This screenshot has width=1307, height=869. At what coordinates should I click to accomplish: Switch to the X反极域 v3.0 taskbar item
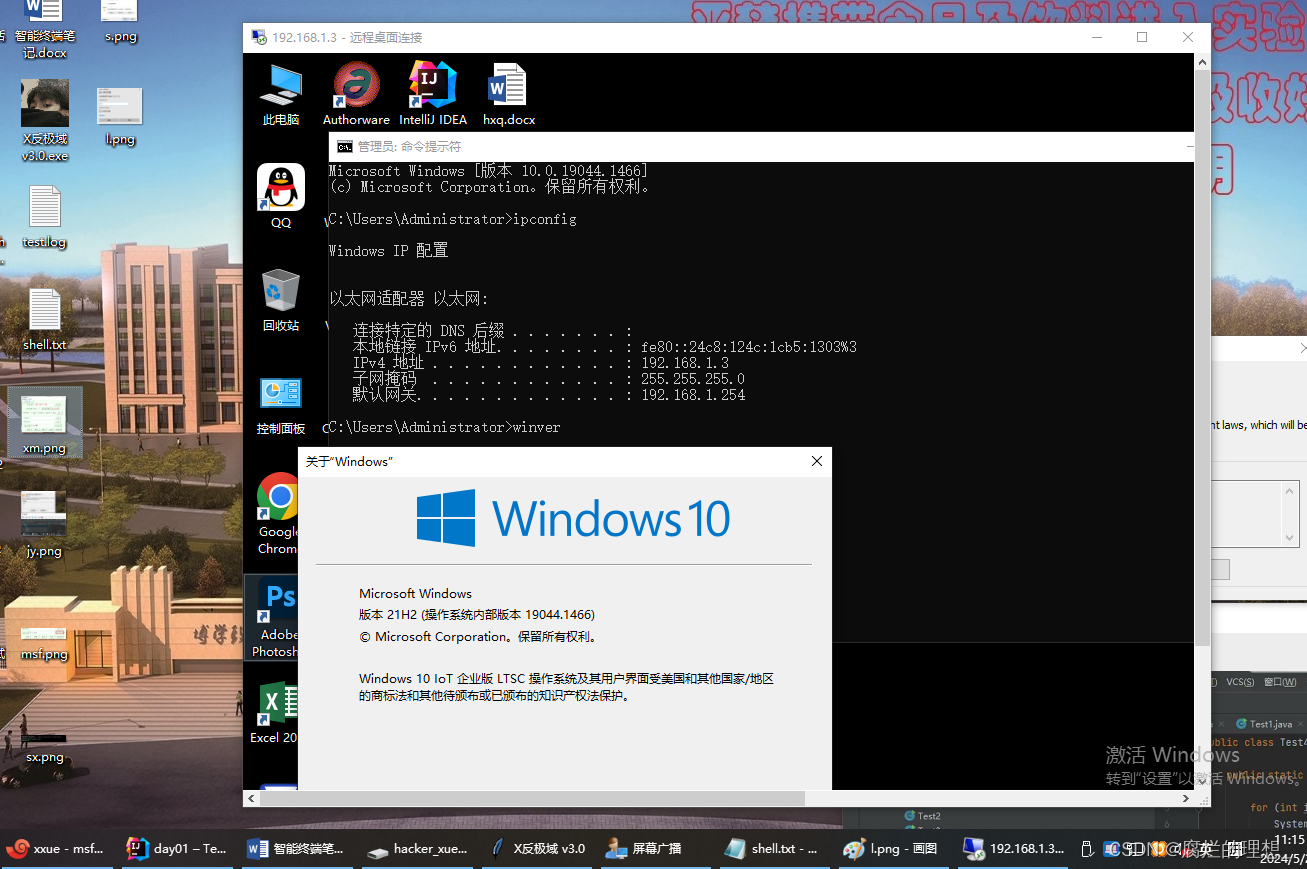point(537,848)
